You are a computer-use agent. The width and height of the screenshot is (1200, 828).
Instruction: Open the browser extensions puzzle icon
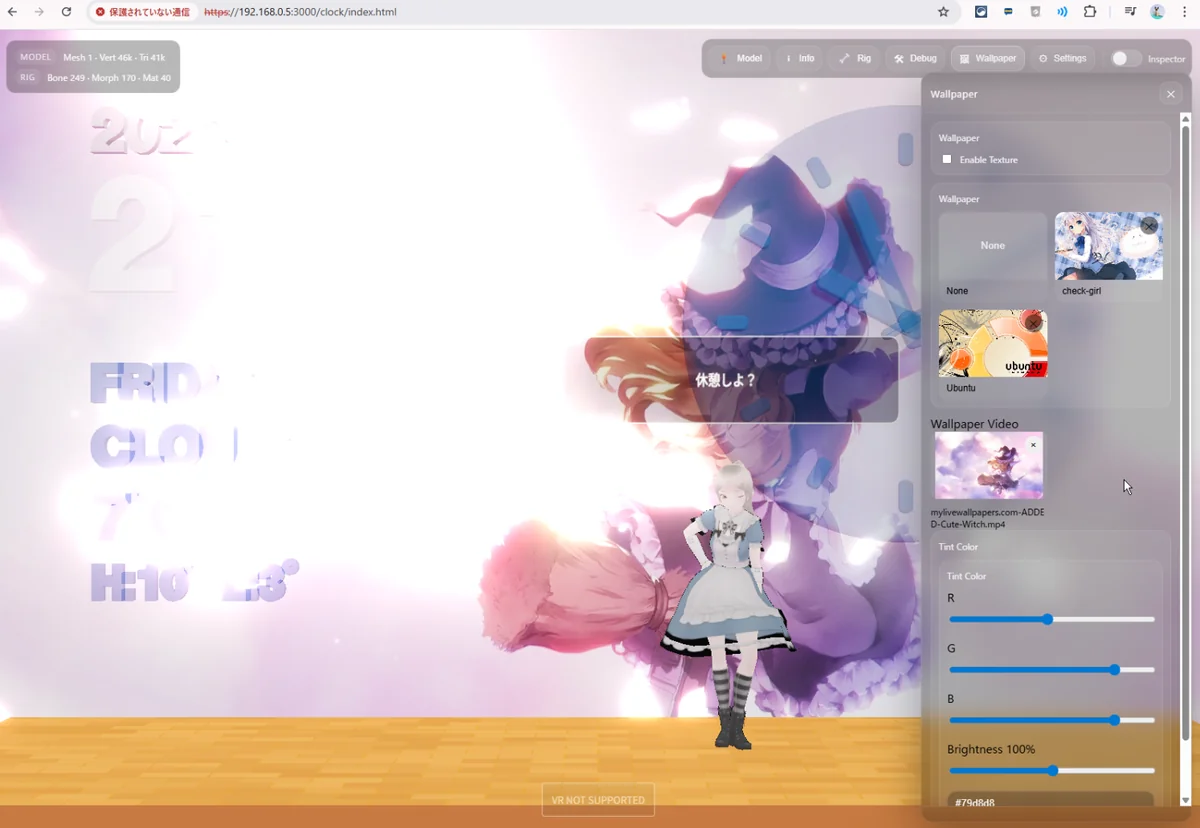[1090, 12]
